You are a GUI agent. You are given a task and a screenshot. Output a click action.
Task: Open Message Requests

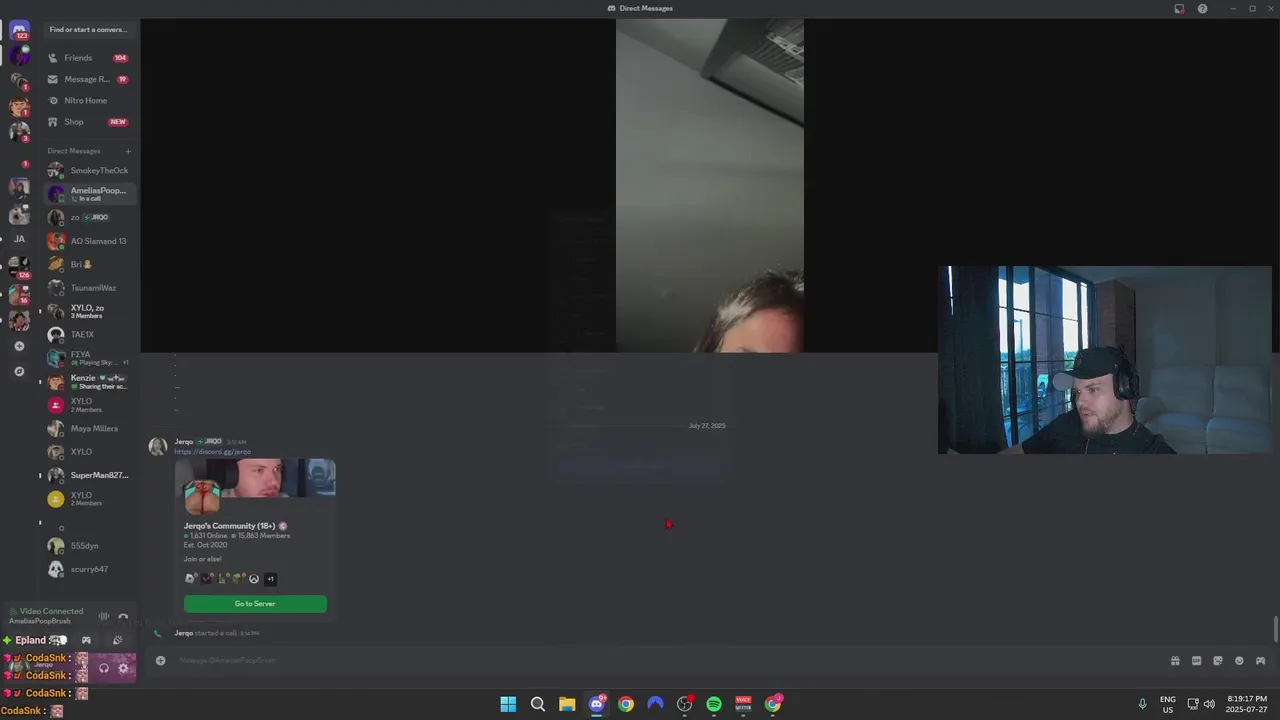click(89, 79)
